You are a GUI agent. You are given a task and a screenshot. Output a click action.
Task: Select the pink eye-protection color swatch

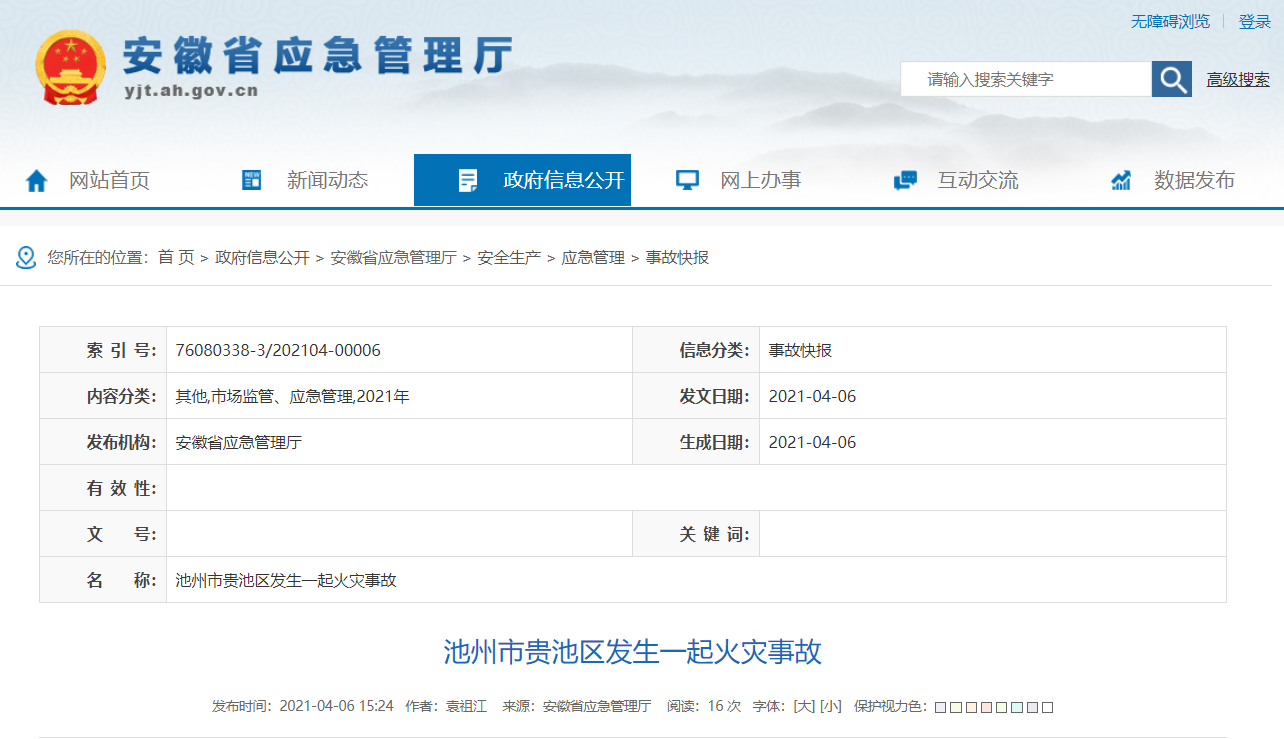986,707
